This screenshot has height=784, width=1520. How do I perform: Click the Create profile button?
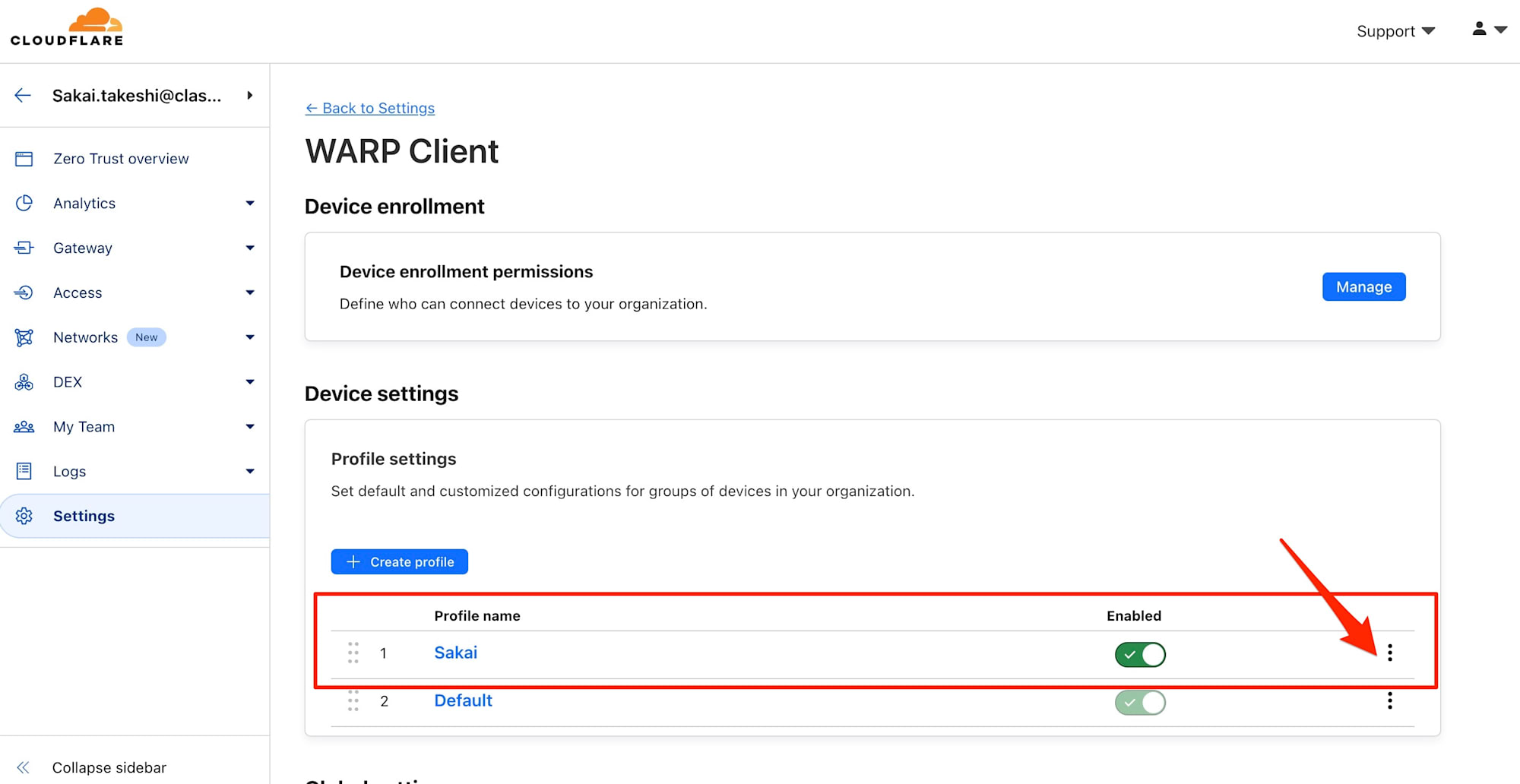pyautogui.click(x=399, y=561)
